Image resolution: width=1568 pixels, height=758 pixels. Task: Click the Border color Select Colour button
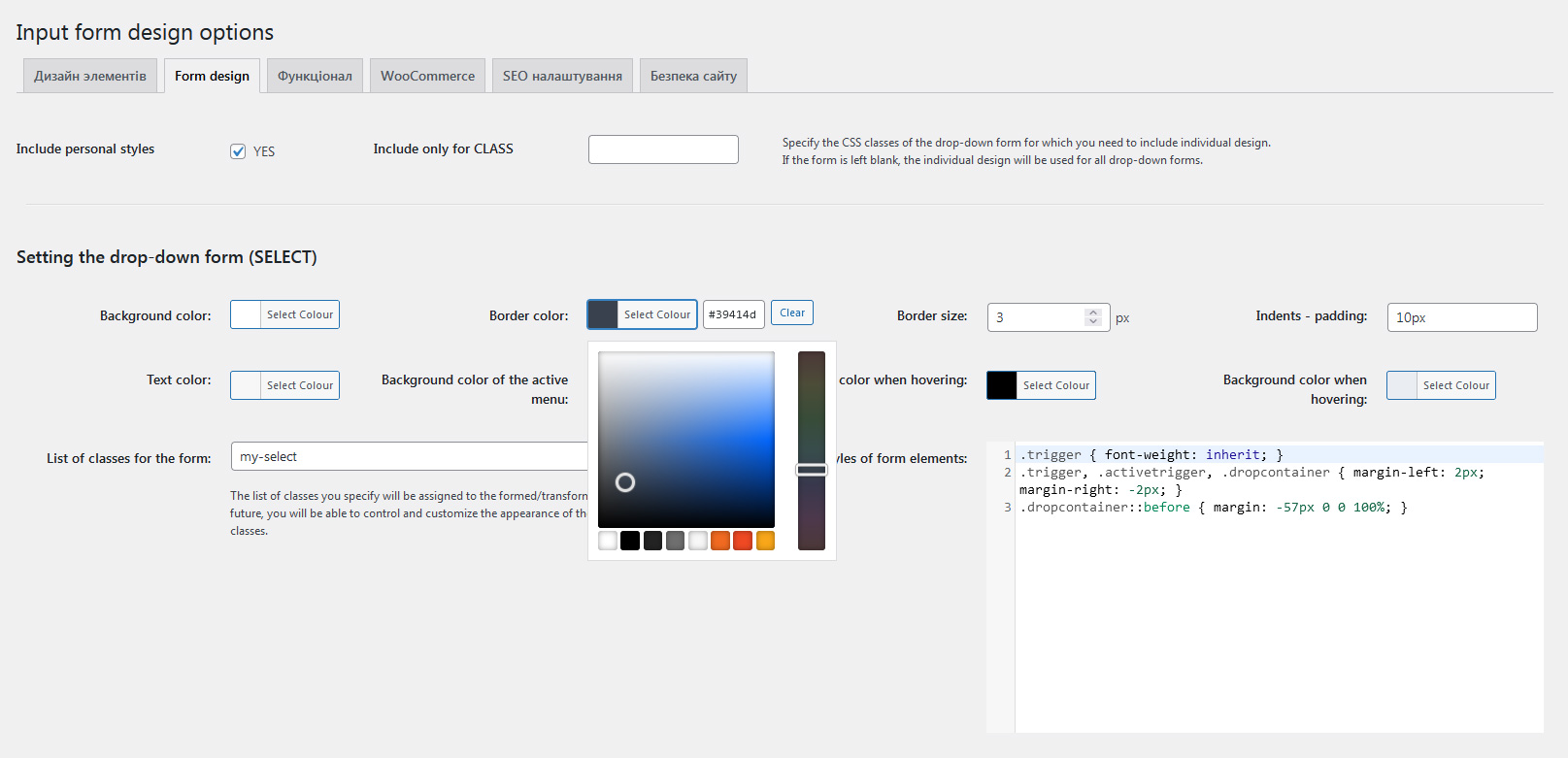point(642,314)
